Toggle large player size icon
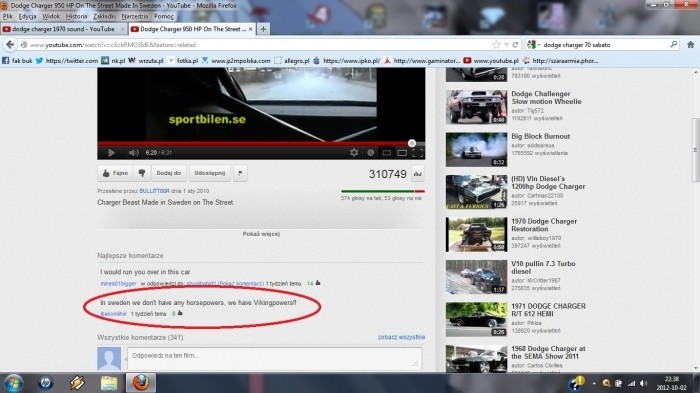The height and width of the screenshot is (393, 700). [x=402, y=153]
